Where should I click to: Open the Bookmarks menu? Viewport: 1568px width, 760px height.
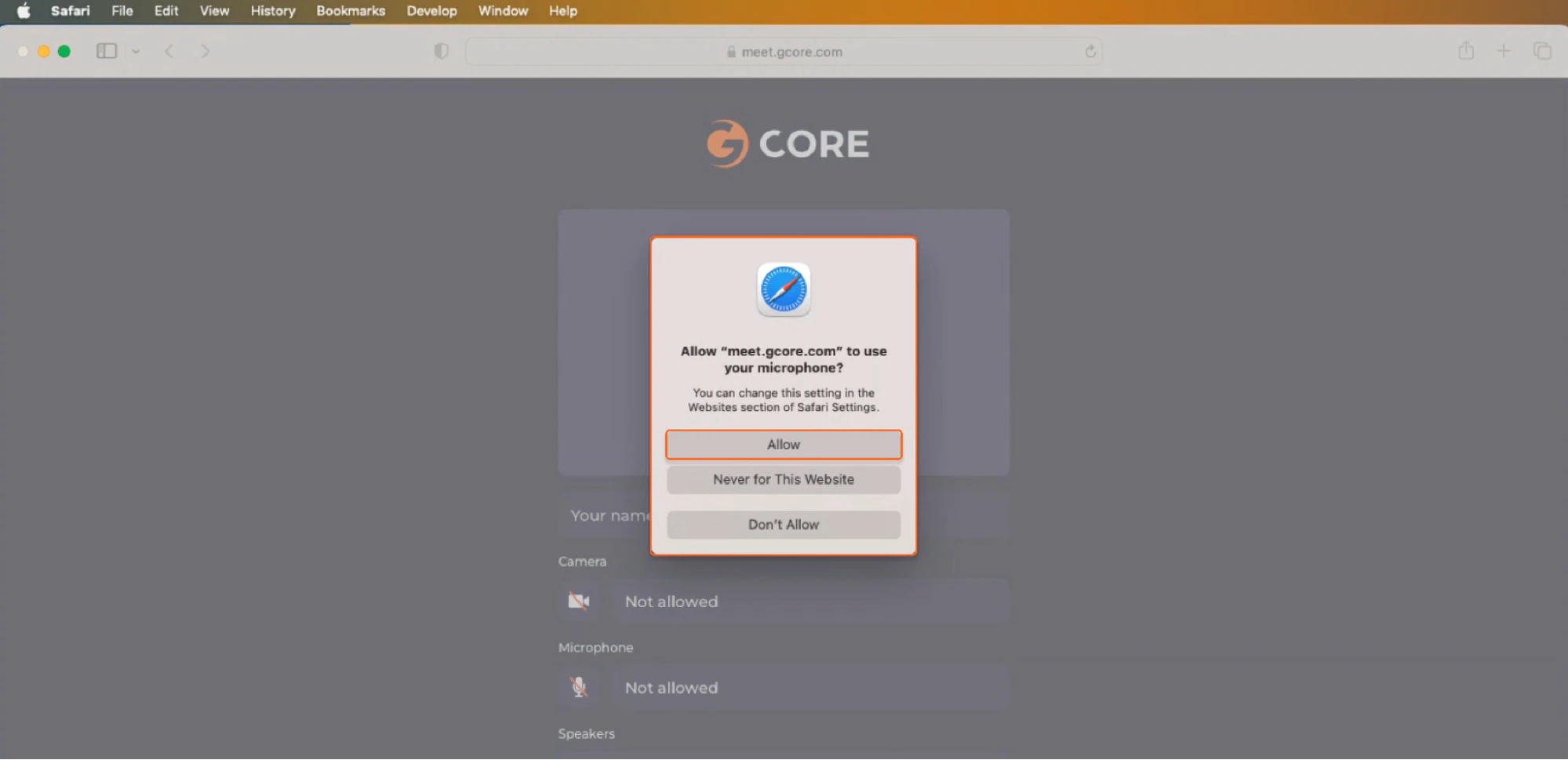351,11
